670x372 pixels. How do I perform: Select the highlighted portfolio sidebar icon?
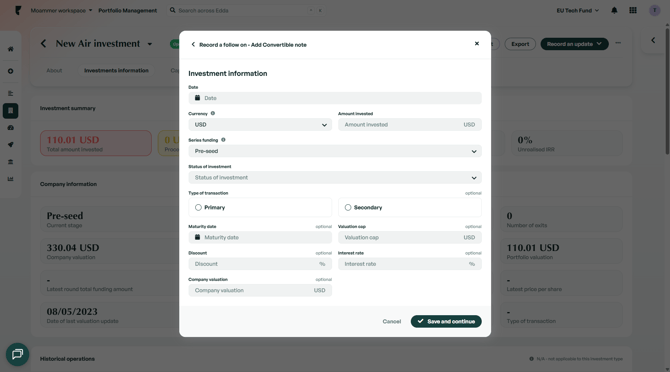pyautogui.click(x=11, y=111)
